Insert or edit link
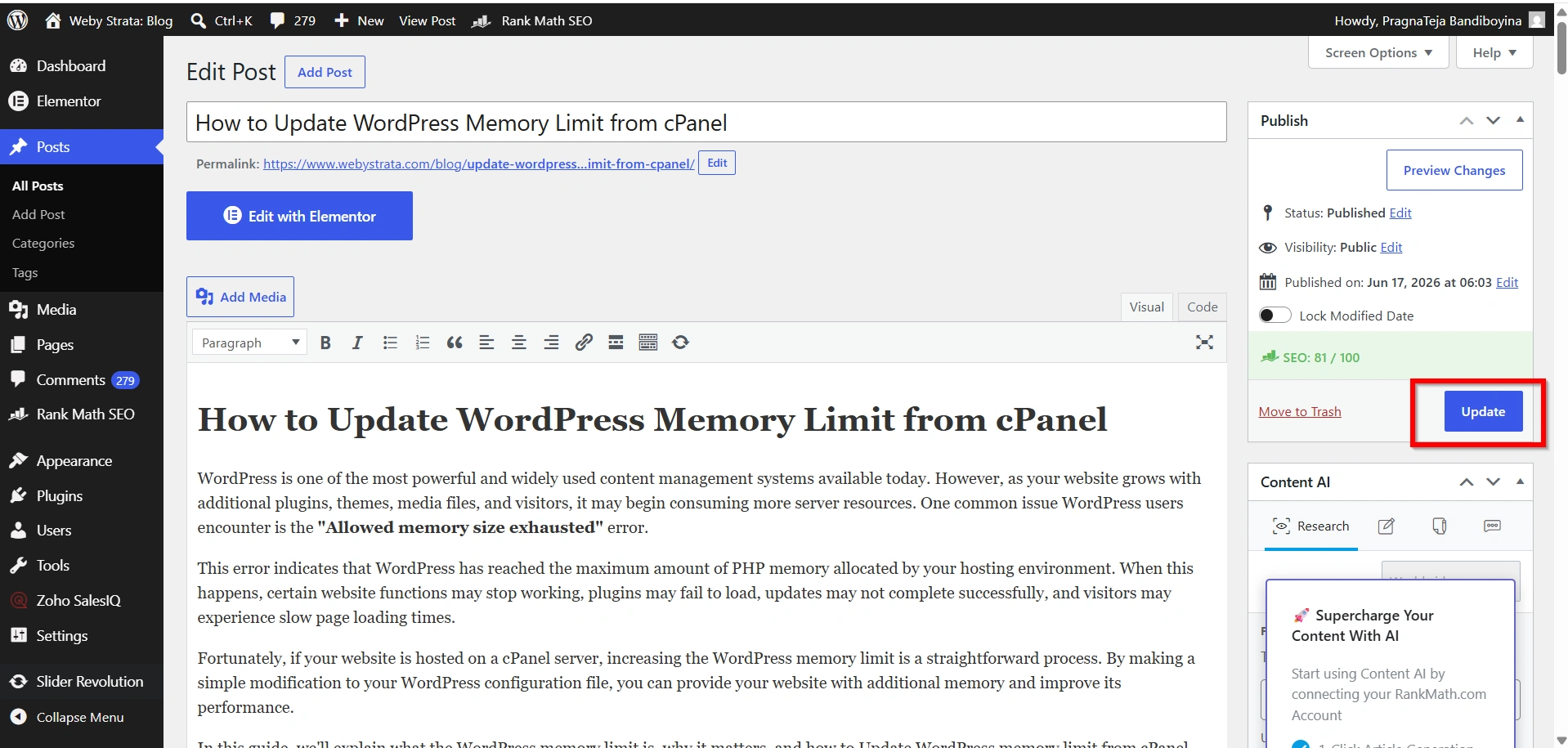 point(584,343)
